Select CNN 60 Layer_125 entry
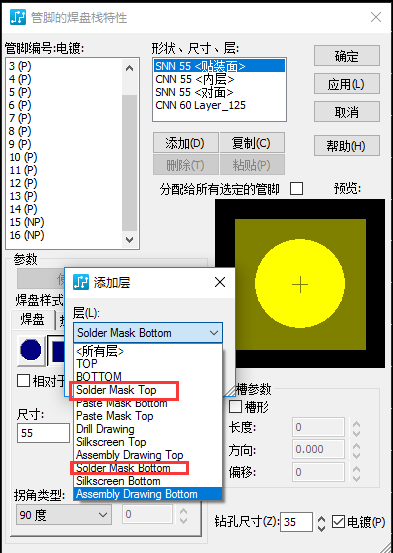The width and height of the screenshot is (393, 553). 219,105
